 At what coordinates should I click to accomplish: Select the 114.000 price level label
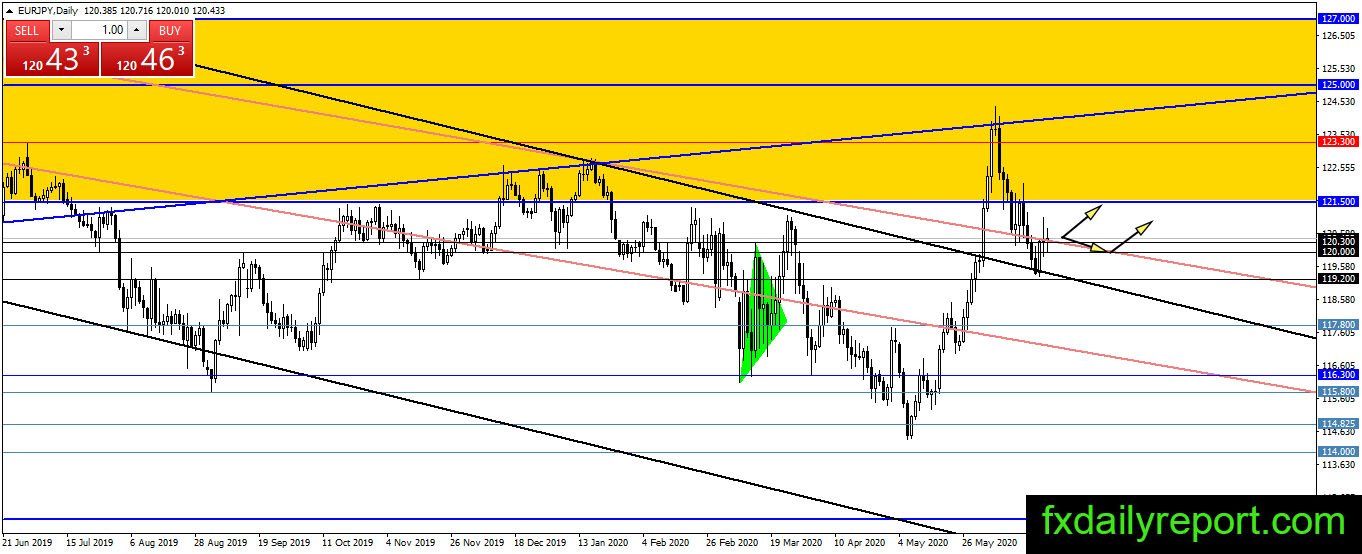click(x=1338, y=451)
